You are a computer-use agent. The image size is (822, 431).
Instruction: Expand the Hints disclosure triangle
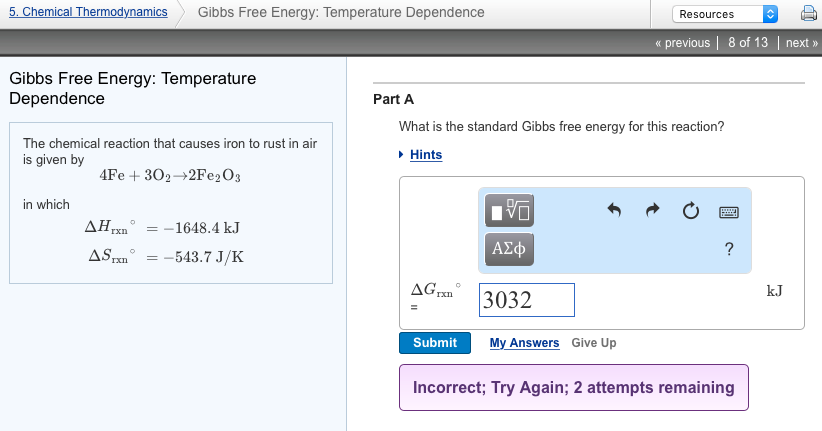pos(402,155)
